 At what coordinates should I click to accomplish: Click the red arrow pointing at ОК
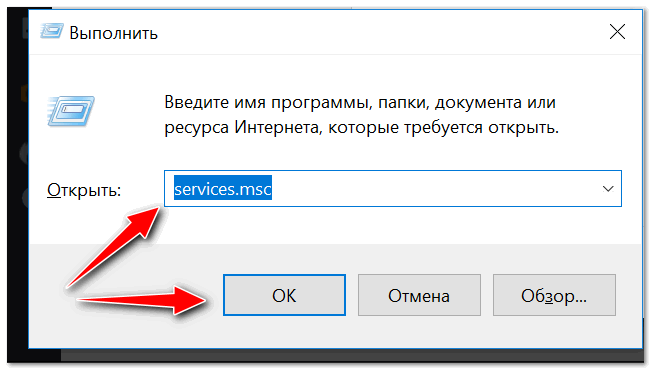141,299
